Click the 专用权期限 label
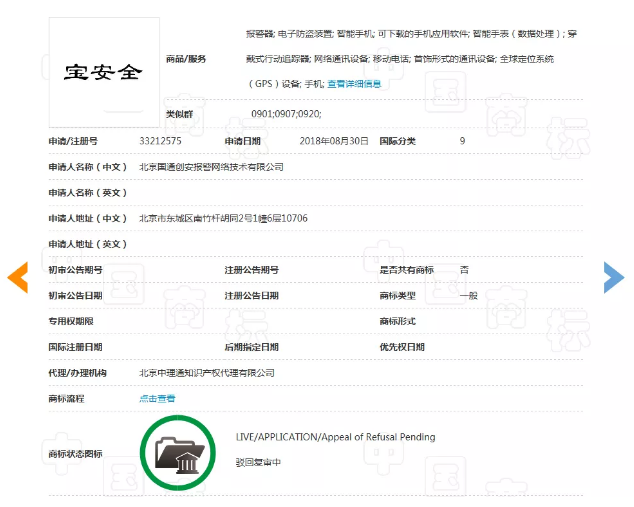The image size is (634, 507). coord(71,321)
